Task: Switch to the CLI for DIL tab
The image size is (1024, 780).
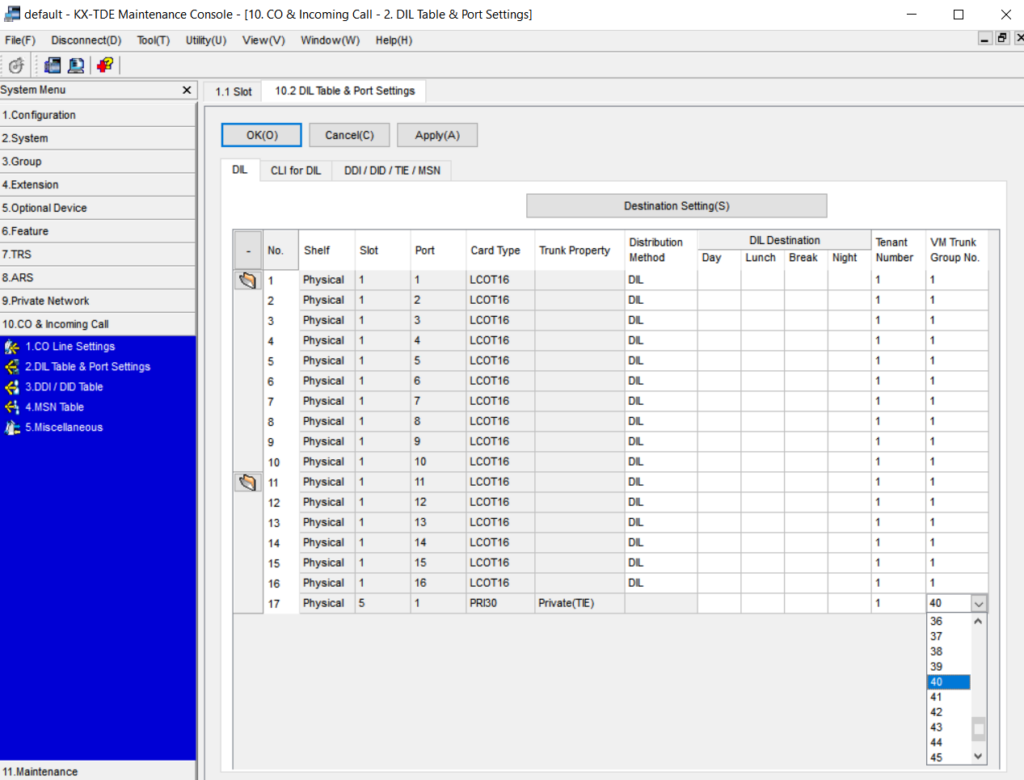Action: (296, 171)
